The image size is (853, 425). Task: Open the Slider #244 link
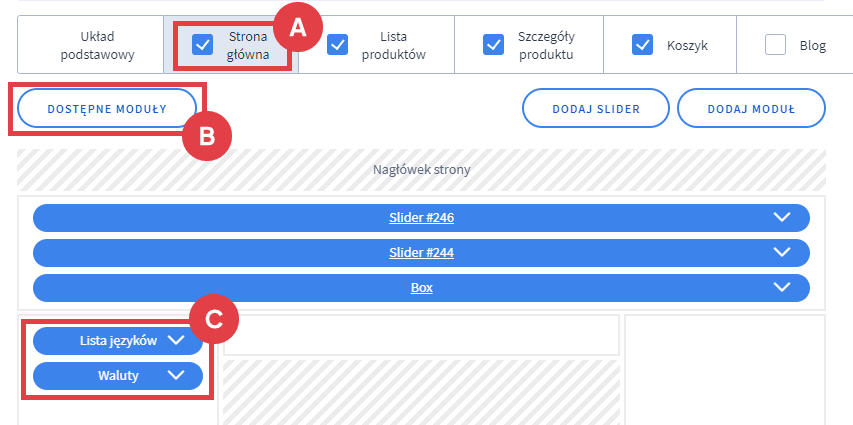pyautogui.click(x=421, y=253)
